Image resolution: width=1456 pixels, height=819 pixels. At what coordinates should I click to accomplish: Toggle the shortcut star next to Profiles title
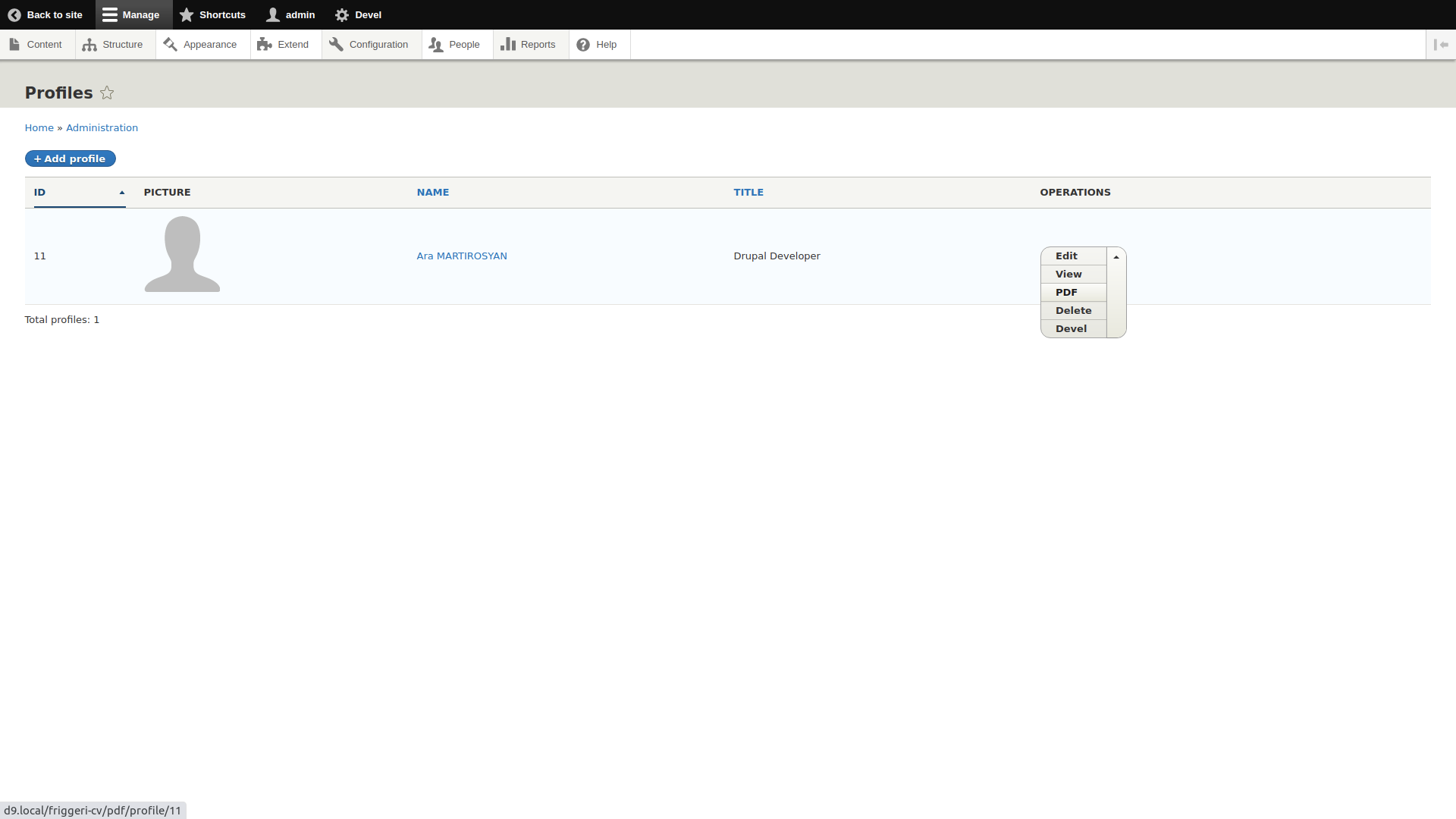pyautogui.click(x=107, y=93)
